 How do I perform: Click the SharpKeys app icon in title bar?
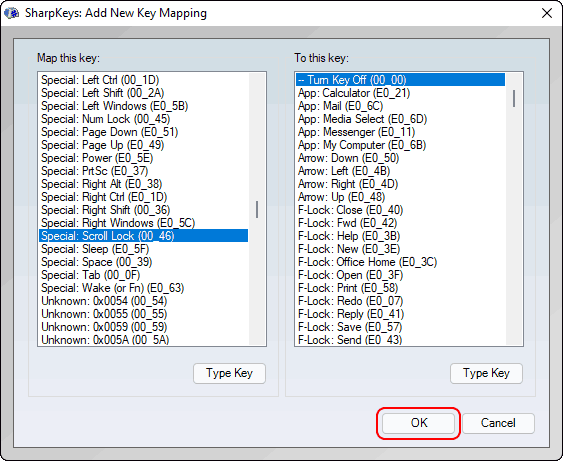[x=11, y=13]
